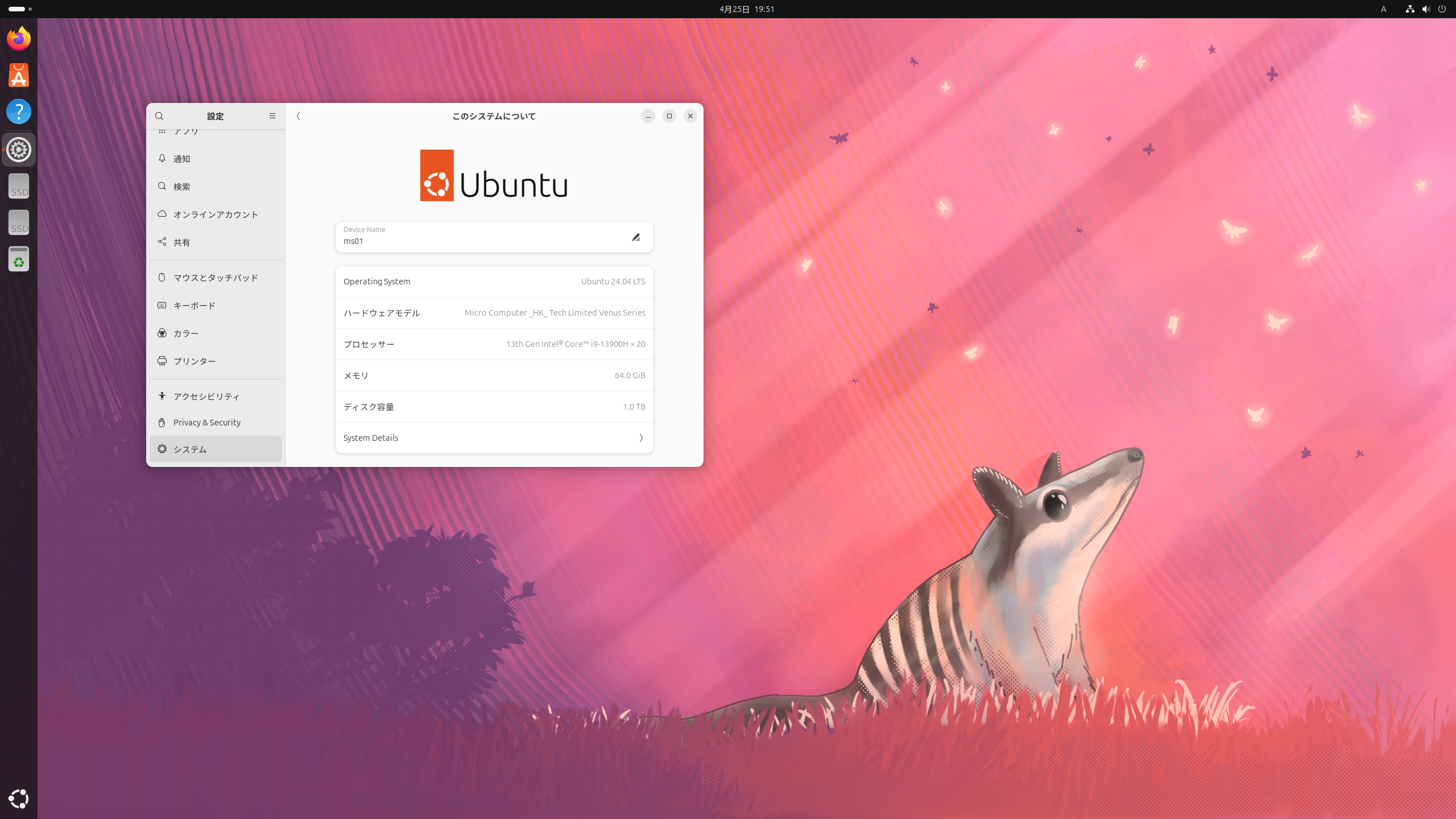Open the キーボード settings panel
This screenshot has height=819, width=1456.
click(194, 305)
